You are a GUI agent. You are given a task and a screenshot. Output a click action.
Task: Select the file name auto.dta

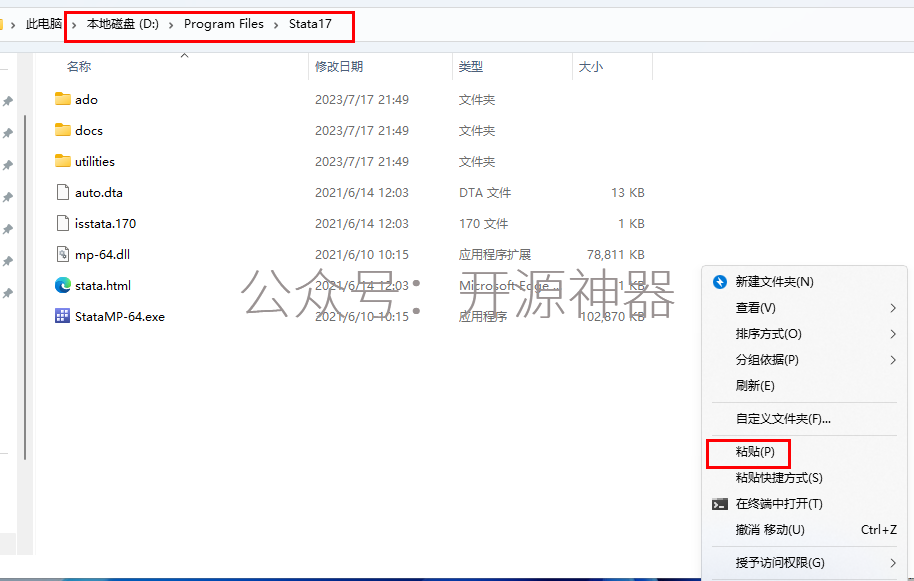[99, 192]
